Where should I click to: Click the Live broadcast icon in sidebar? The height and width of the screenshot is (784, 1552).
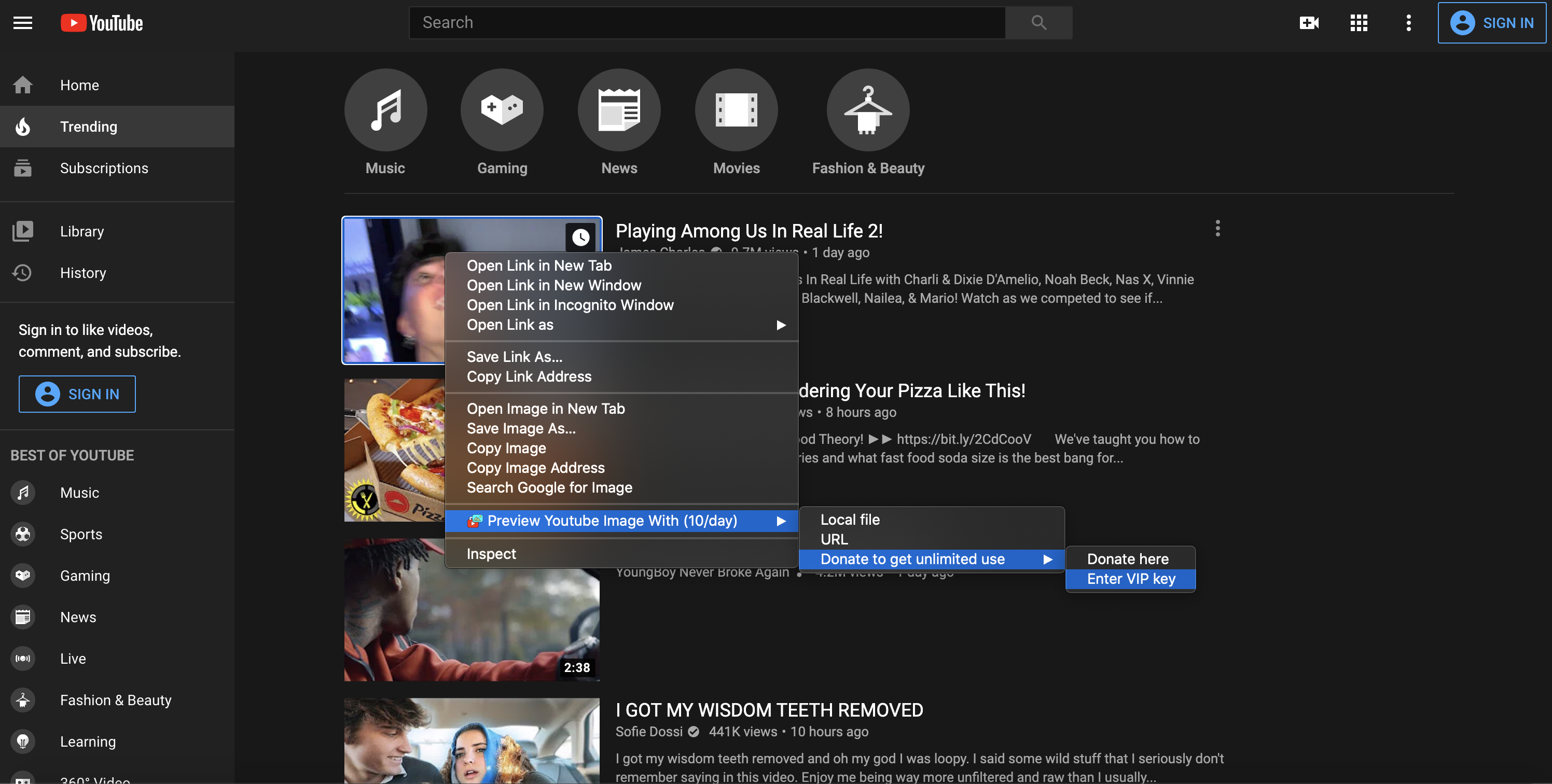click(x=23, y=658)
